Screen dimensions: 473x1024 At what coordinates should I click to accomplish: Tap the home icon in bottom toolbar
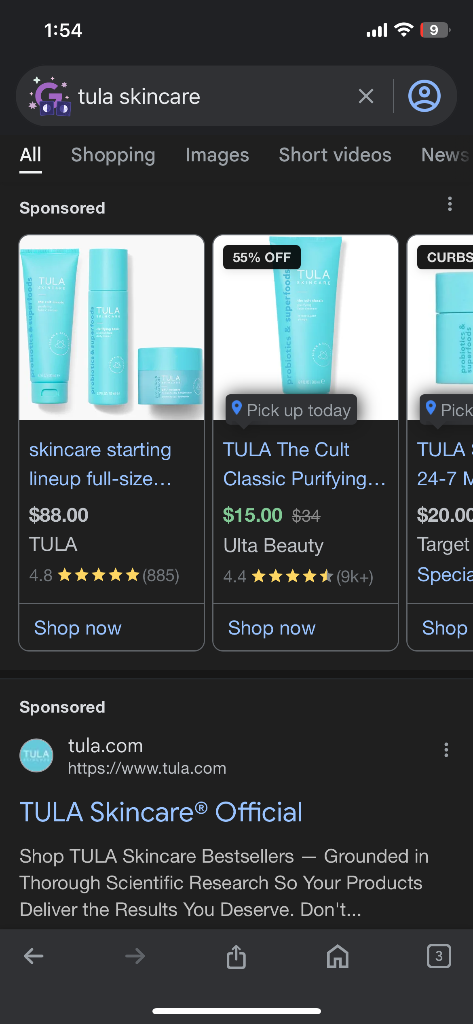[x=337, y=957]
